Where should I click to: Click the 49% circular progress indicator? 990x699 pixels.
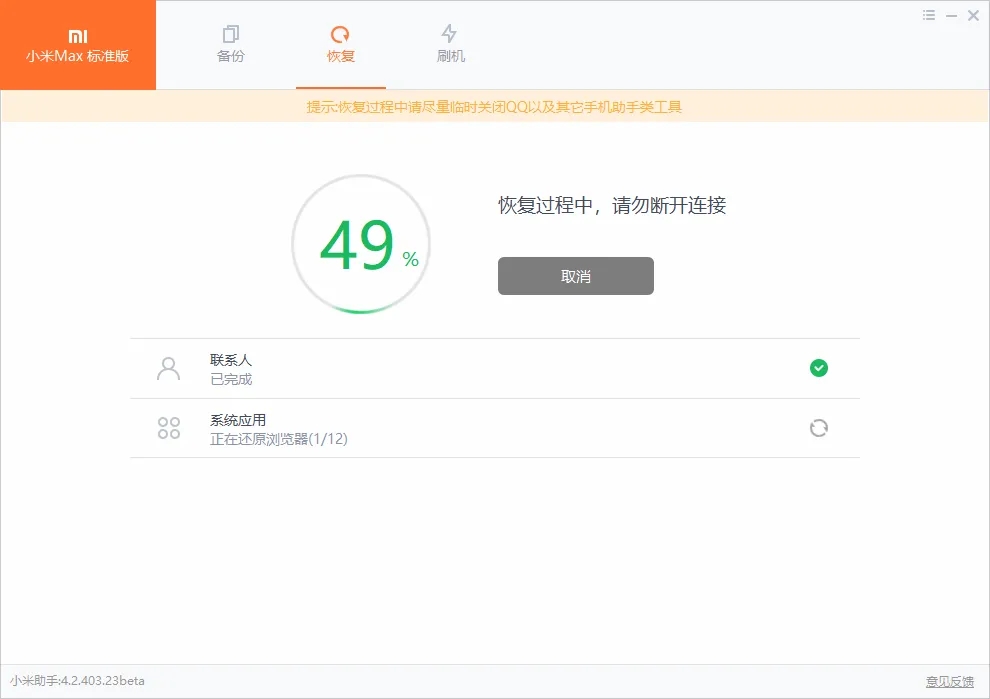(x=360, y=243)
